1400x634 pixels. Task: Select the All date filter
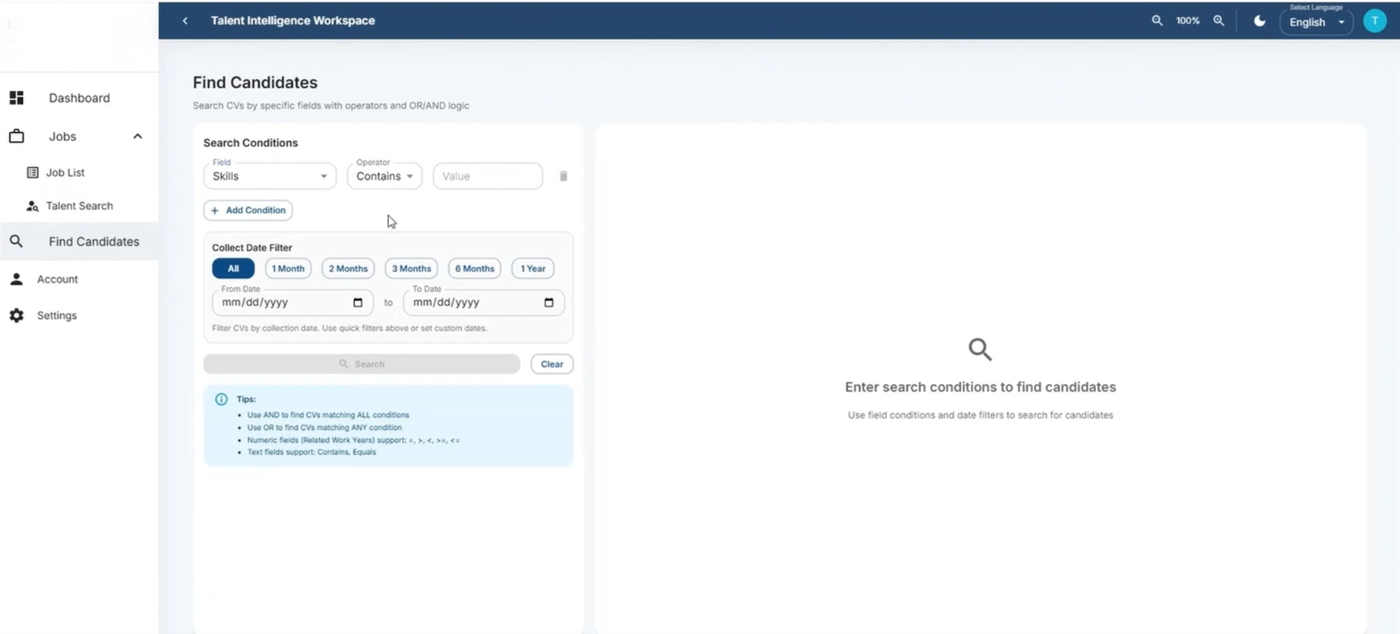tap(233, 268)
